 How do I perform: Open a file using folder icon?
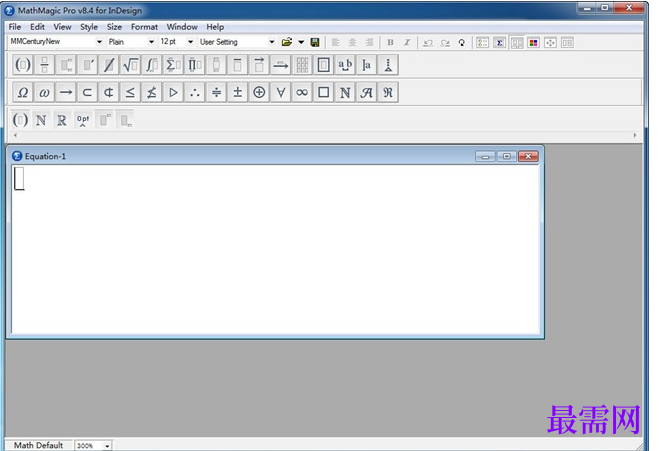pyautogui.click(x=287, y=42)
